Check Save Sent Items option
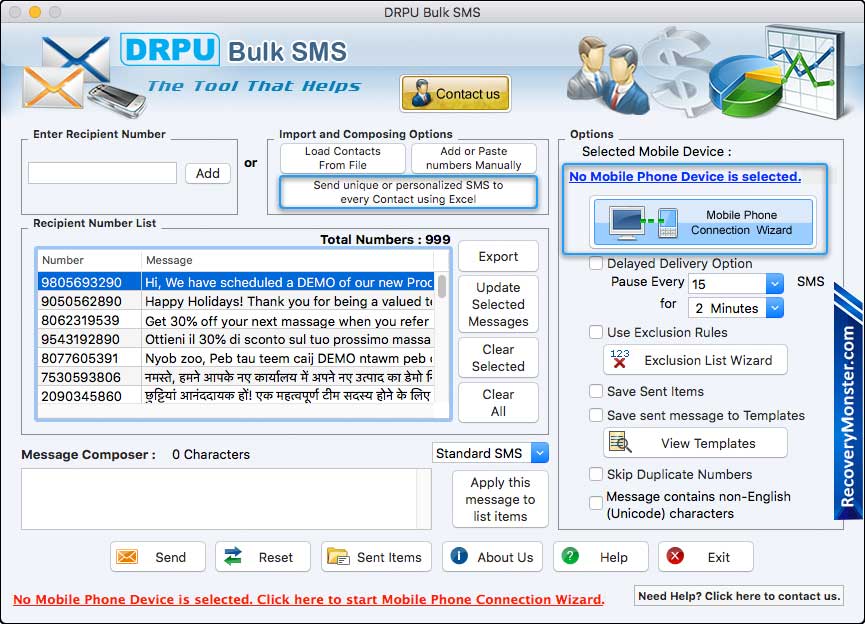865x624 pixels. 596,391
